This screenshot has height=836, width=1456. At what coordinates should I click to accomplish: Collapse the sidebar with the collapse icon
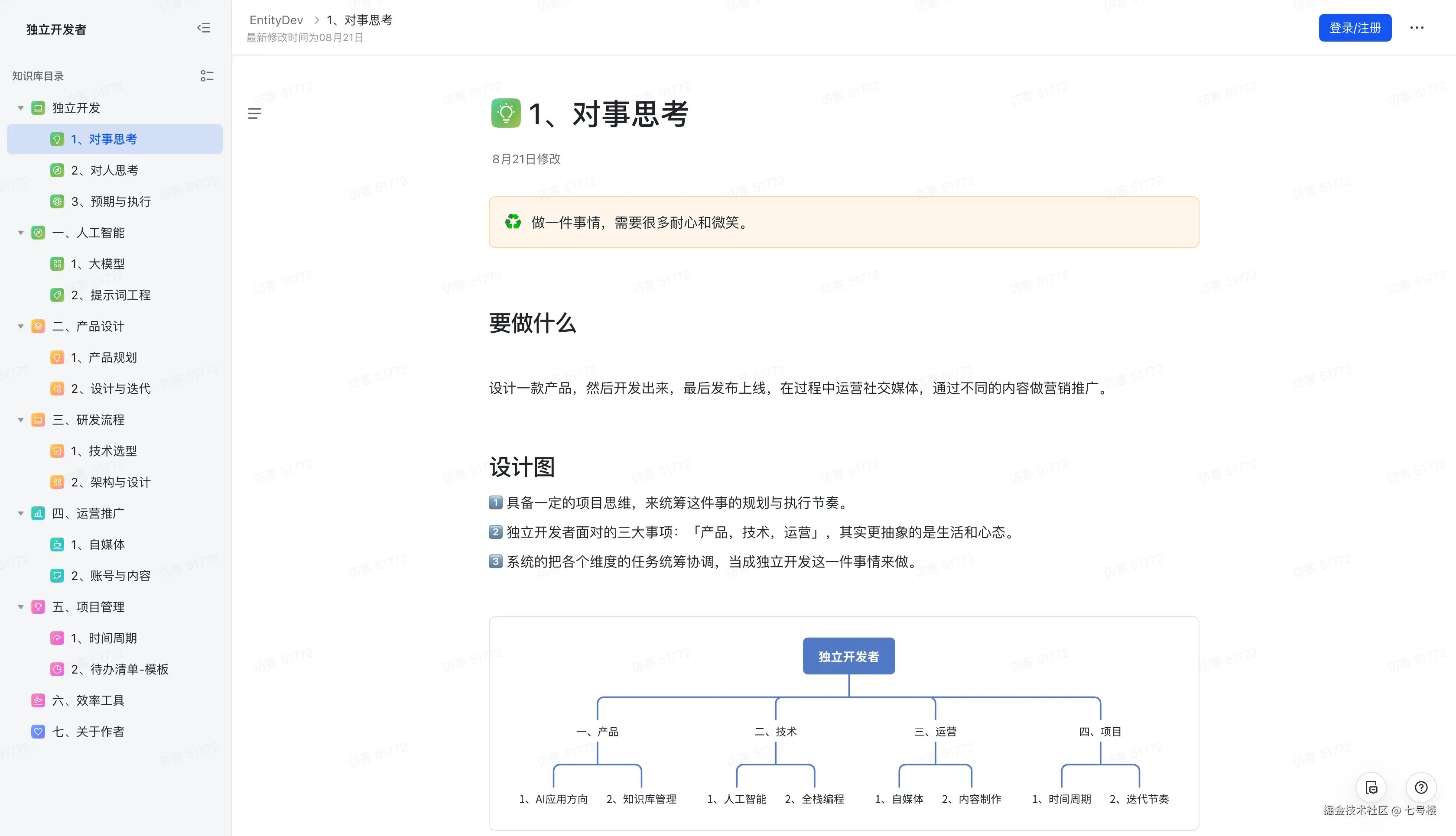click(204, 28)
